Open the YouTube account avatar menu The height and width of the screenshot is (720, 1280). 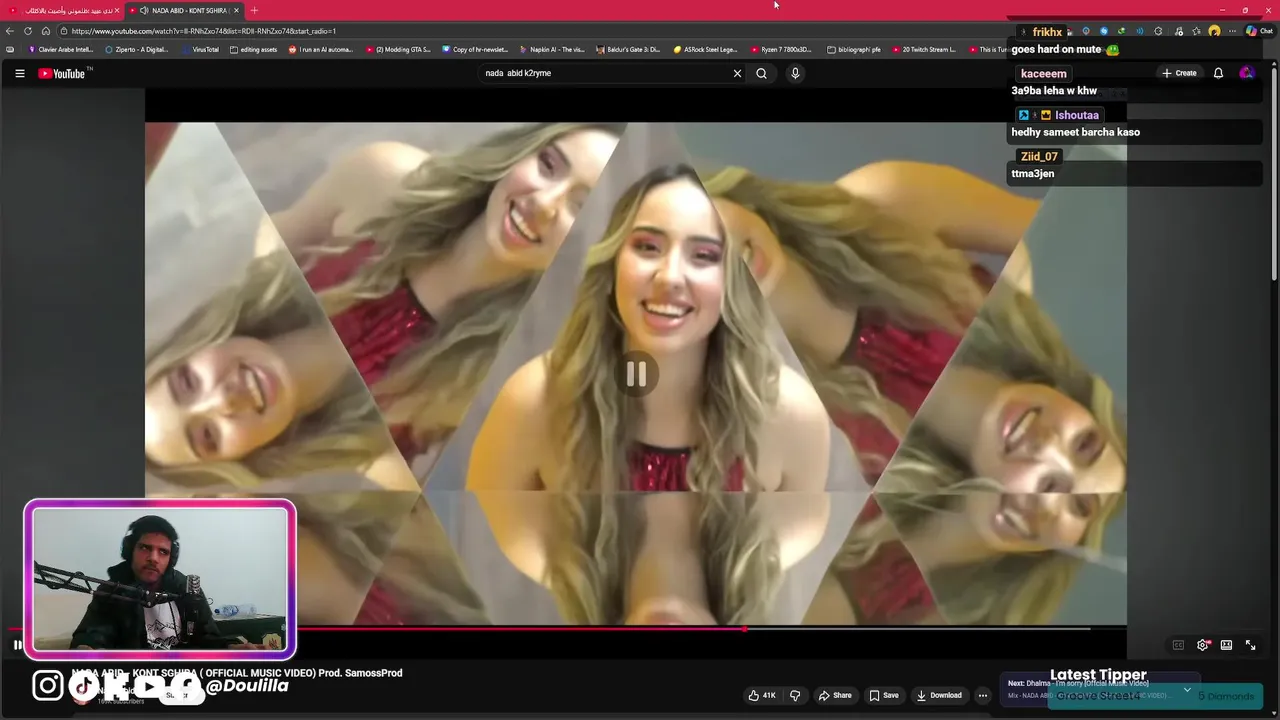1246,73
